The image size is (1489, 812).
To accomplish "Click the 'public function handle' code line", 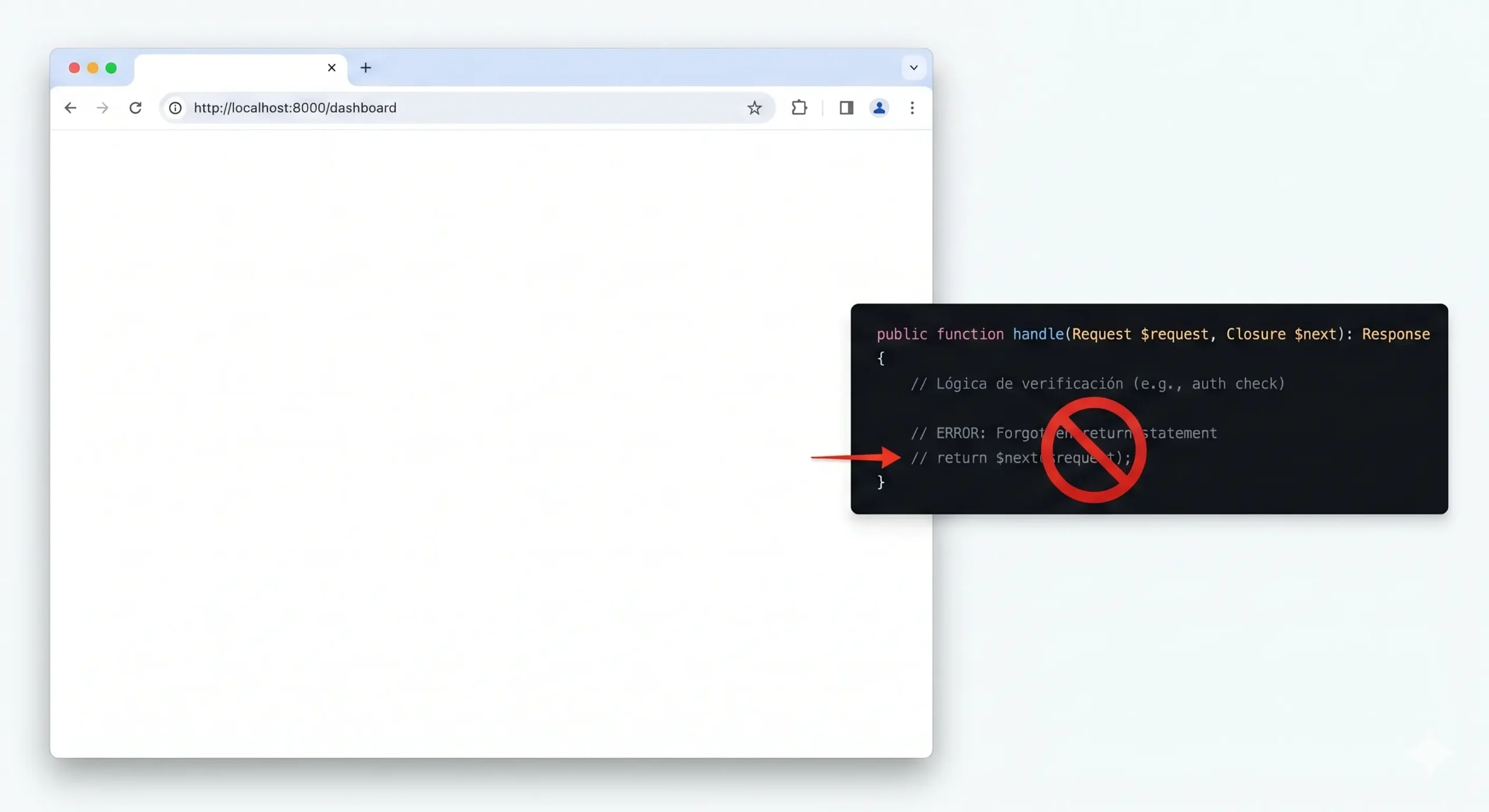I will tap(1153, 334).
